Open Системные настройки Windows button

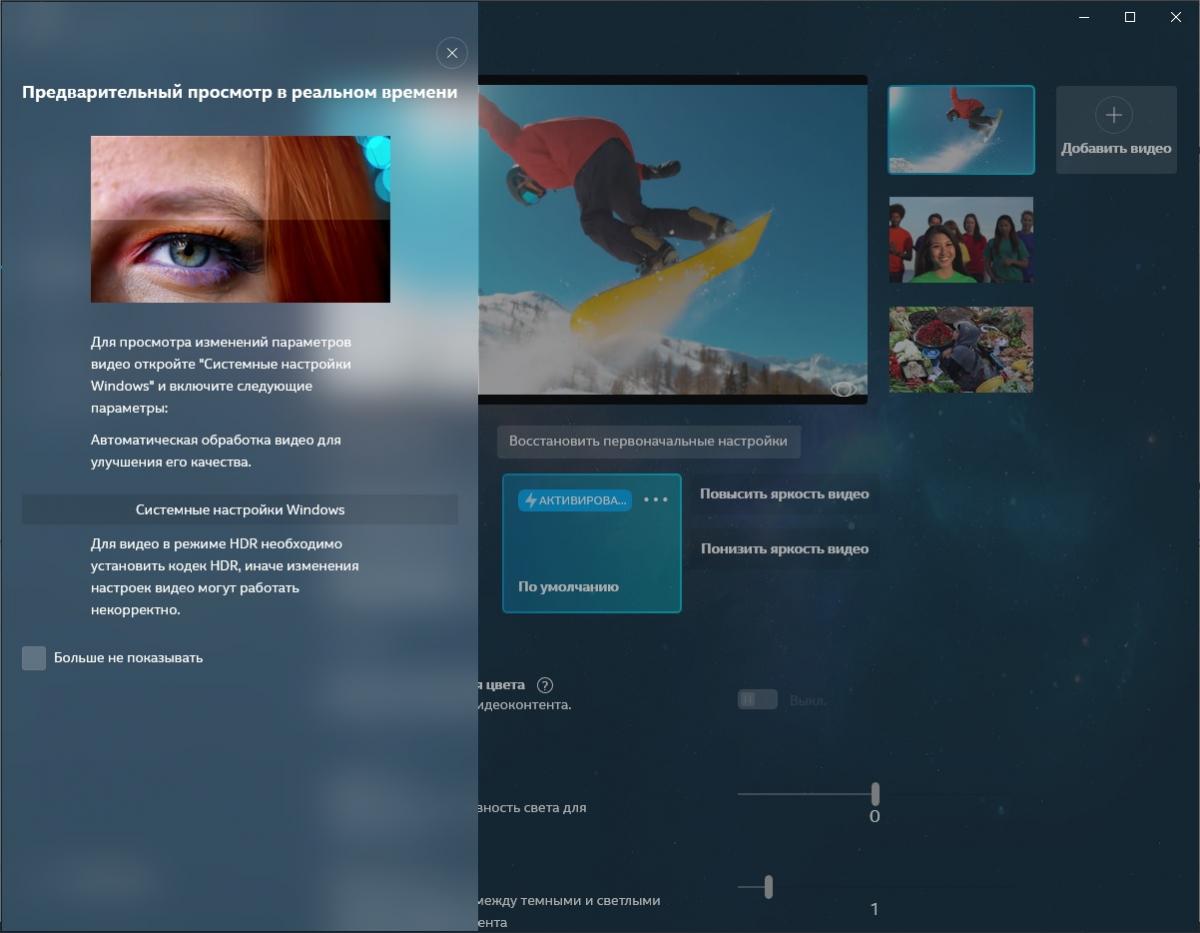coord(240,509)
